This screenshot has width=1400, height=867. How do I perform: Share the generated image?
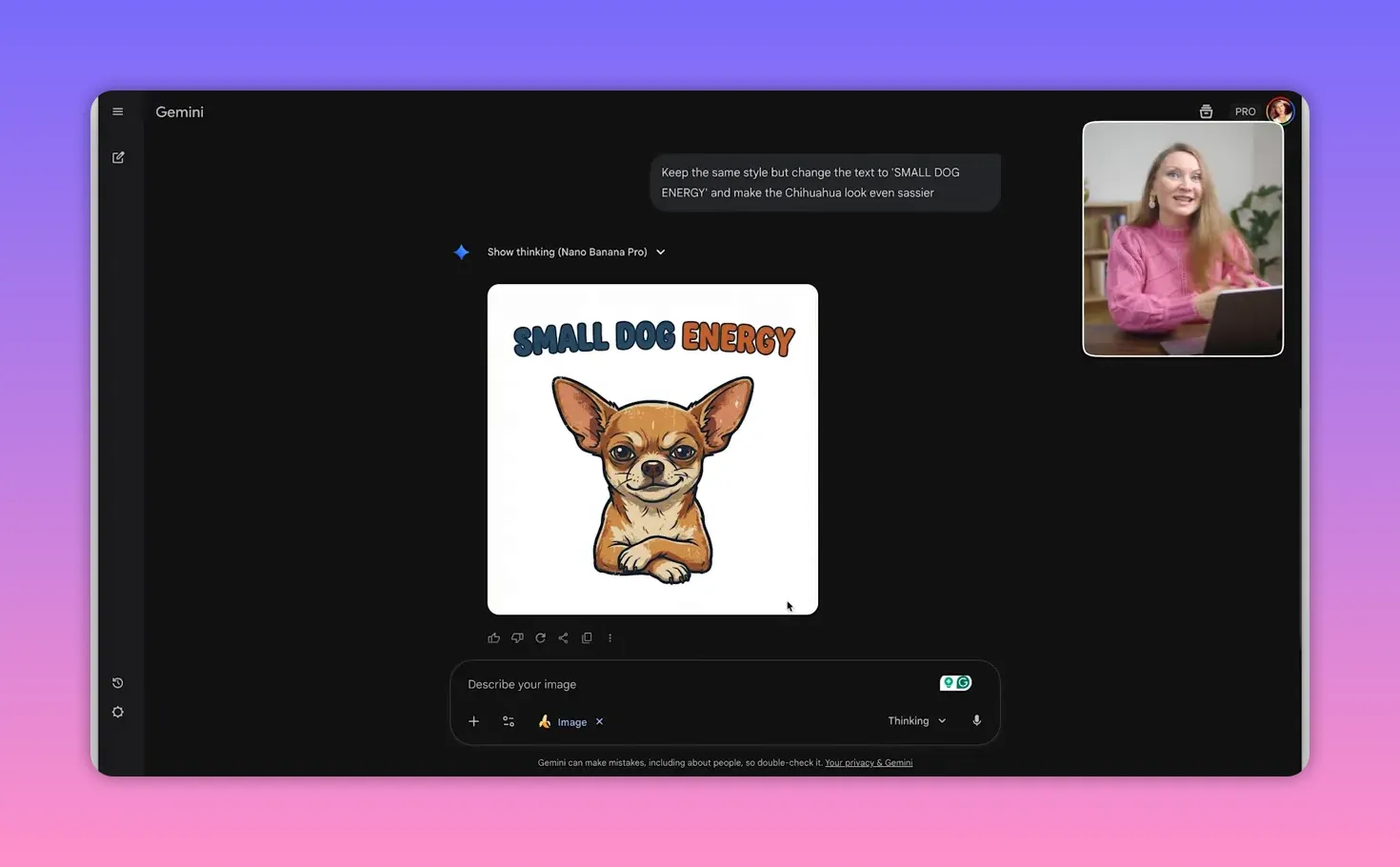click(563, 637)
